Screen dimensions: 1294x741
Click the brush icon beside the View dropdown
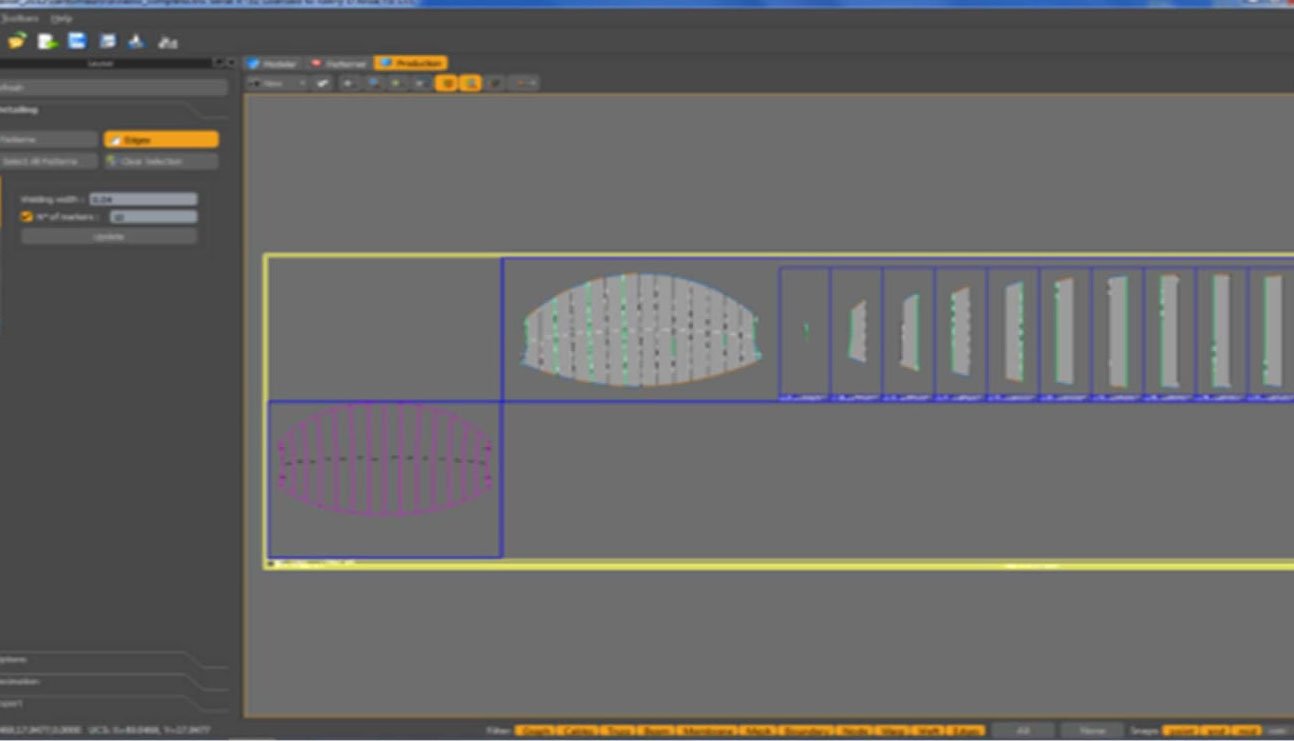[323, 84]
